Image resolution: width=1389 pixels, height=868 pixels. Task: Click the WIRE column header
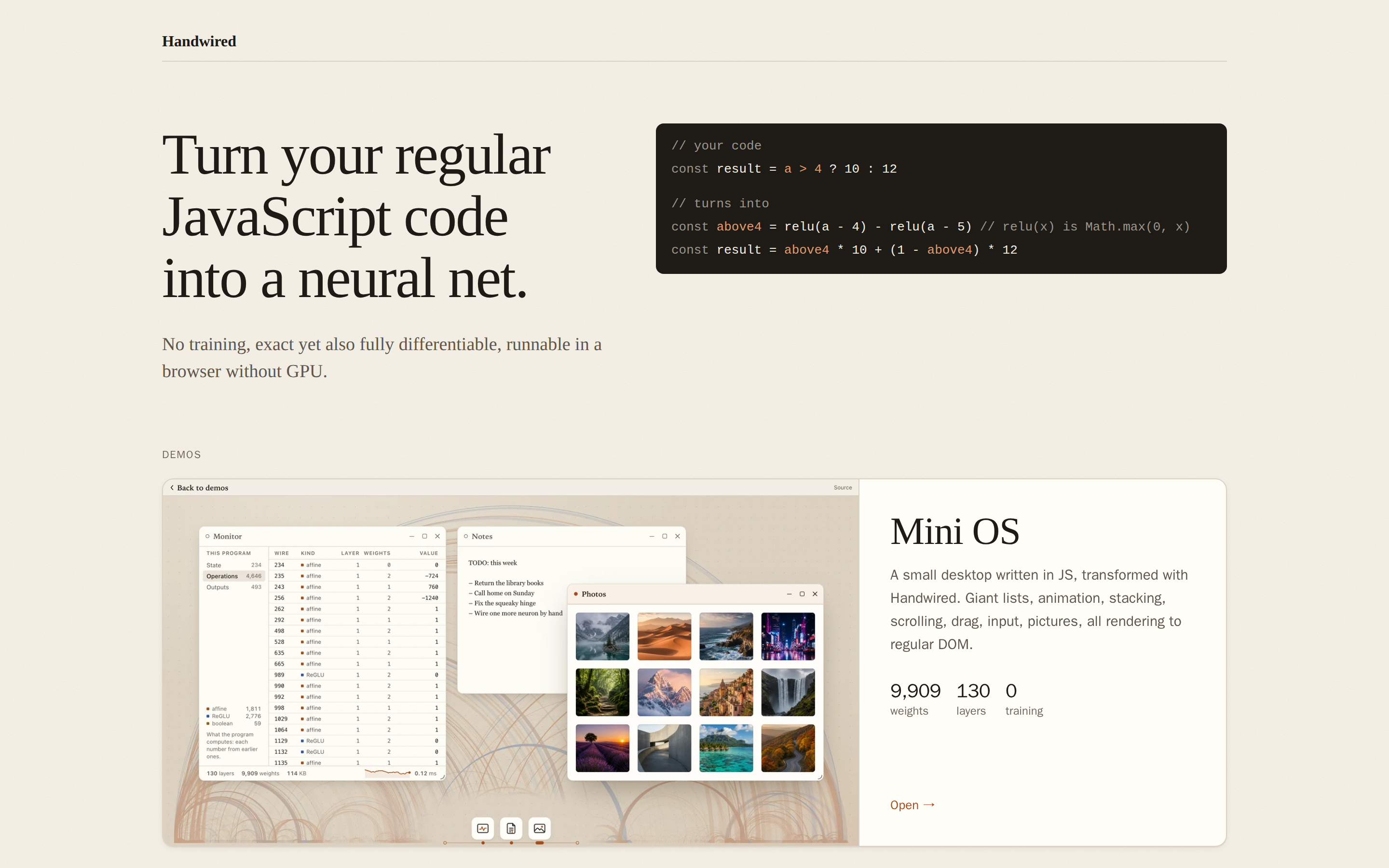(x=281, y=554)
